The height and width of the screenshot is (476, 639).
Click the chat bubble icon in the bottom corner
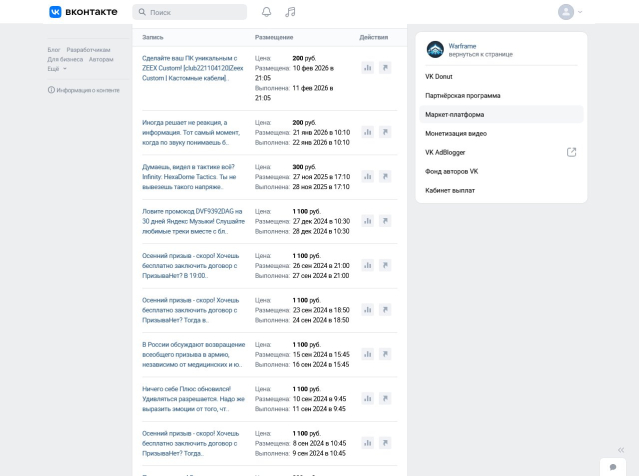pyautogui.click(x=613, y=467)
